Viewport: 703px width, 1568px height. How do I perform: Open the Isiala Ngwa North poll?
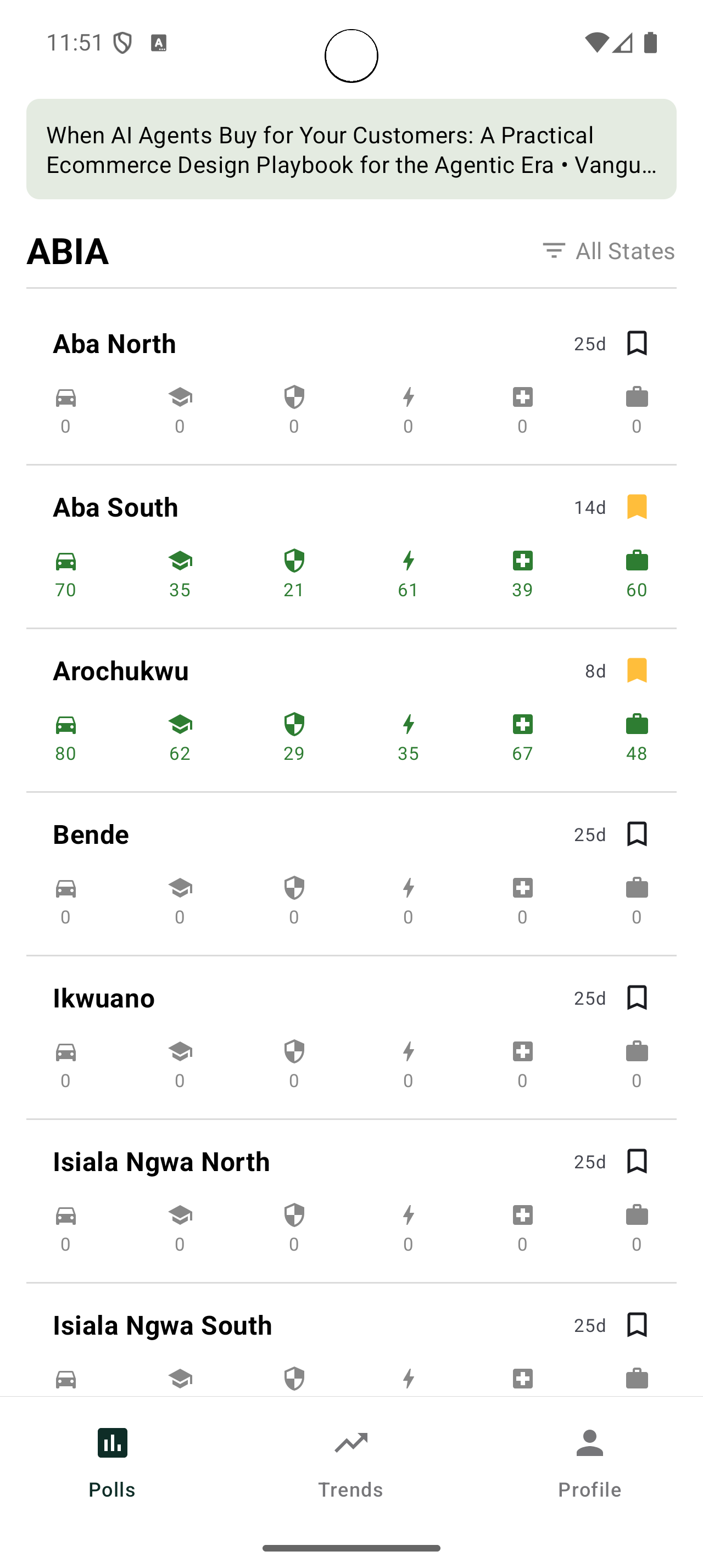click(x=161, y=1162)
